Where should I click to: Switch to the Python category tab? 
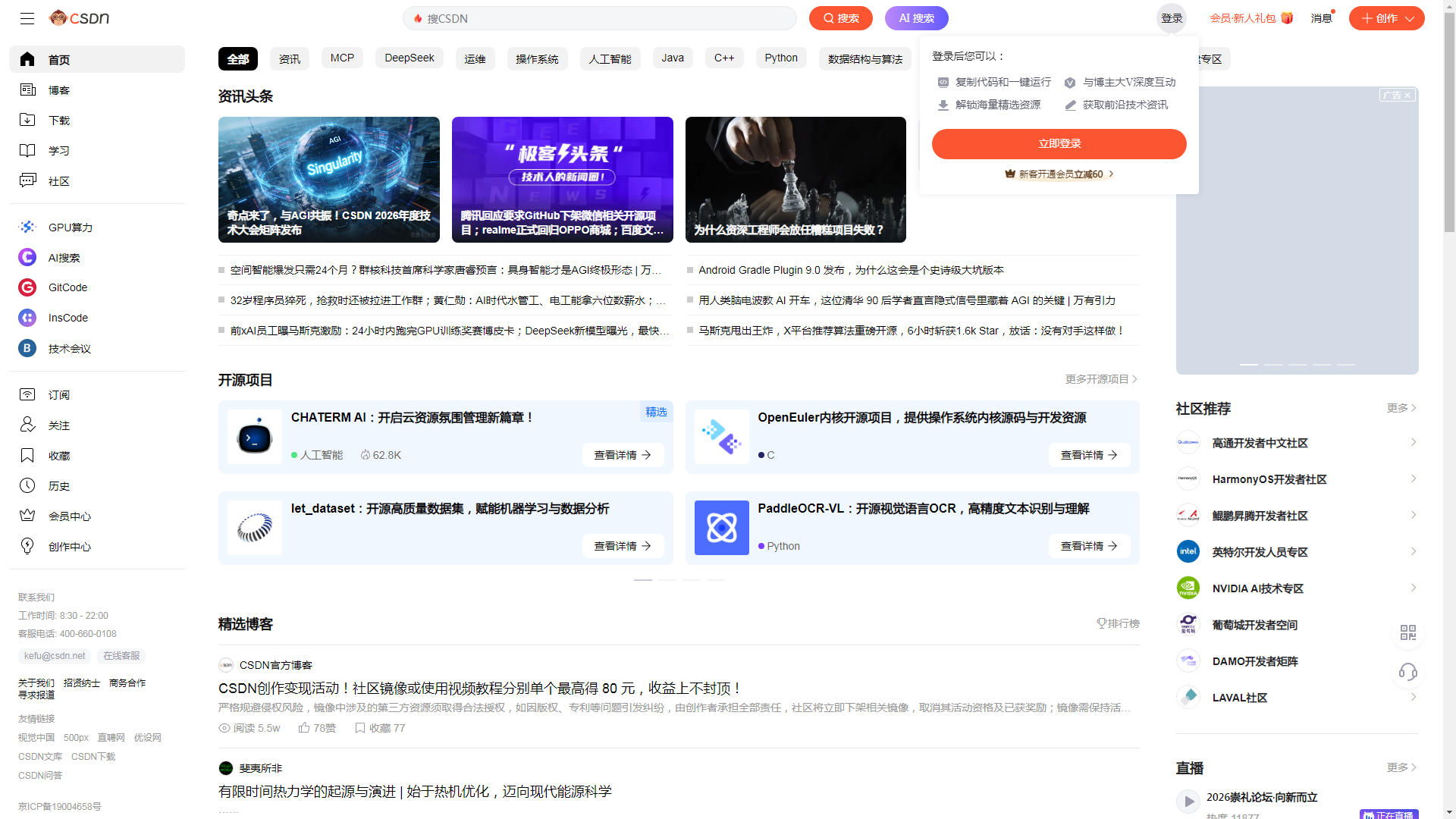[780, 58]
